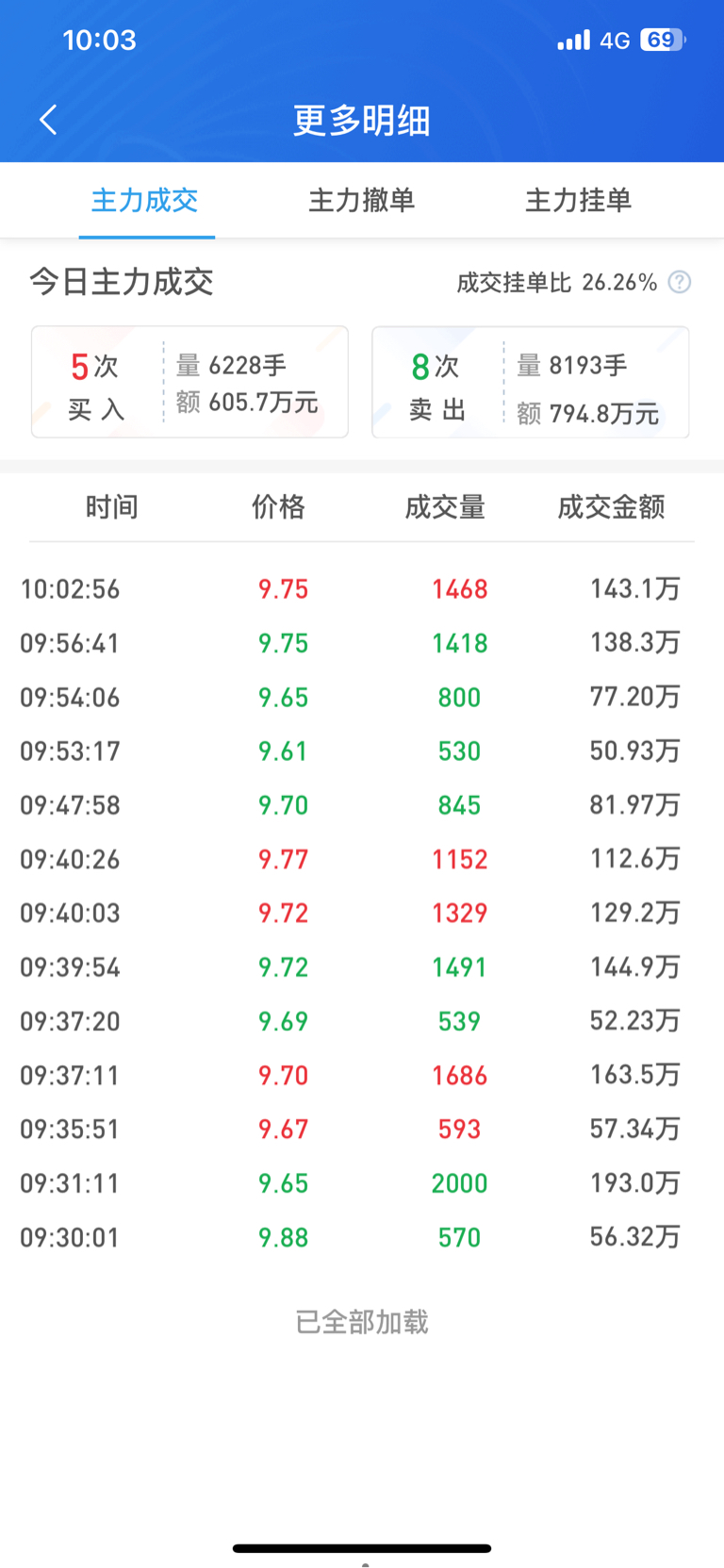The width and height of the screenshot is (724, 1568).
Task: Tap the amount 57.34万
Action: [x=635, y=1130]
